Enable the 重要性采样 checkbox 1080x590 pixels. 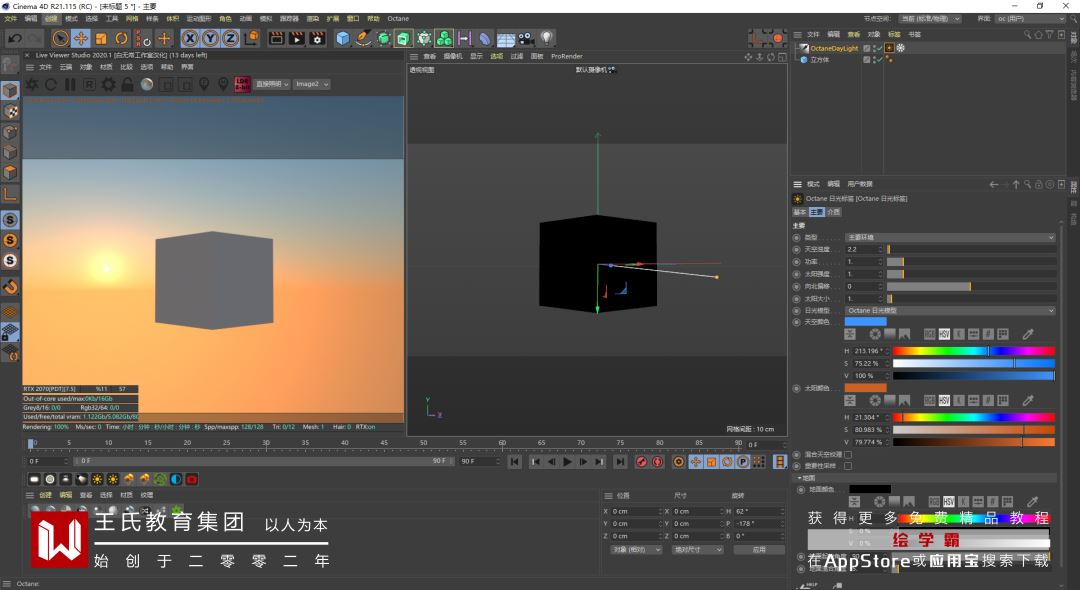(x=848, y=465)
